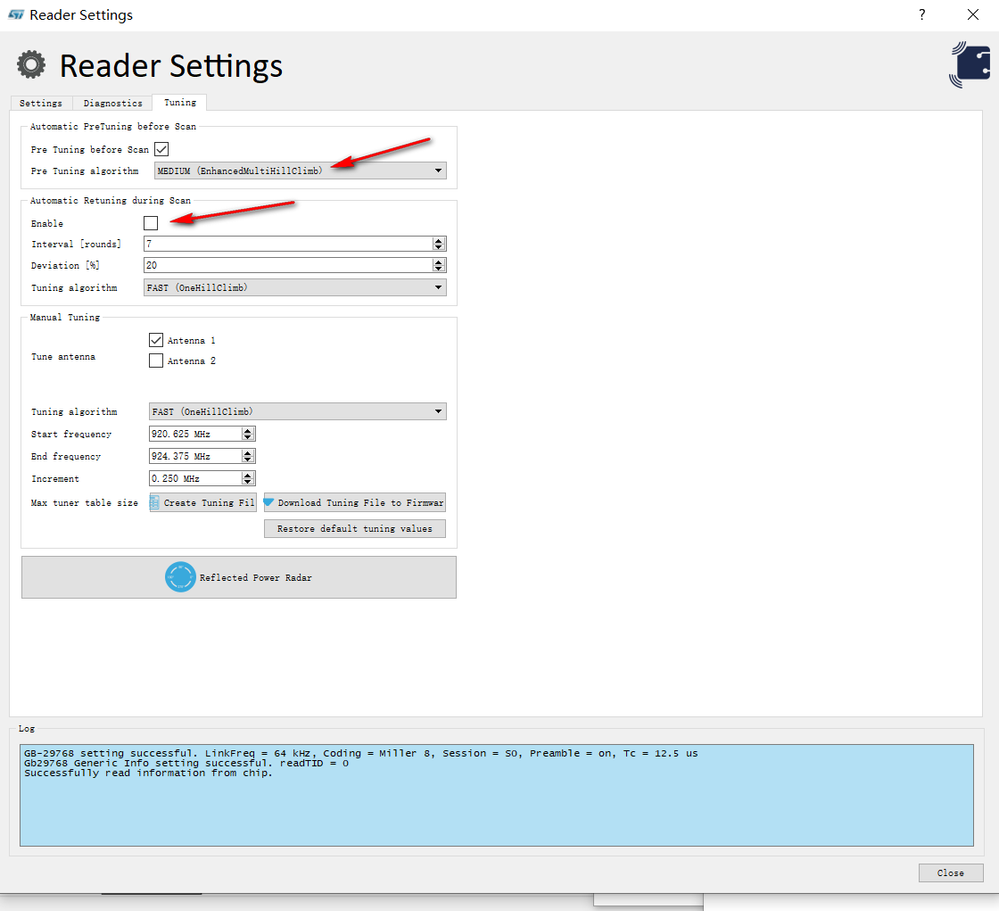Viewport: 999px width, 911px height.
Task: Select the Tuning tab
Action: pyautogui.click(x=180, y=103)
